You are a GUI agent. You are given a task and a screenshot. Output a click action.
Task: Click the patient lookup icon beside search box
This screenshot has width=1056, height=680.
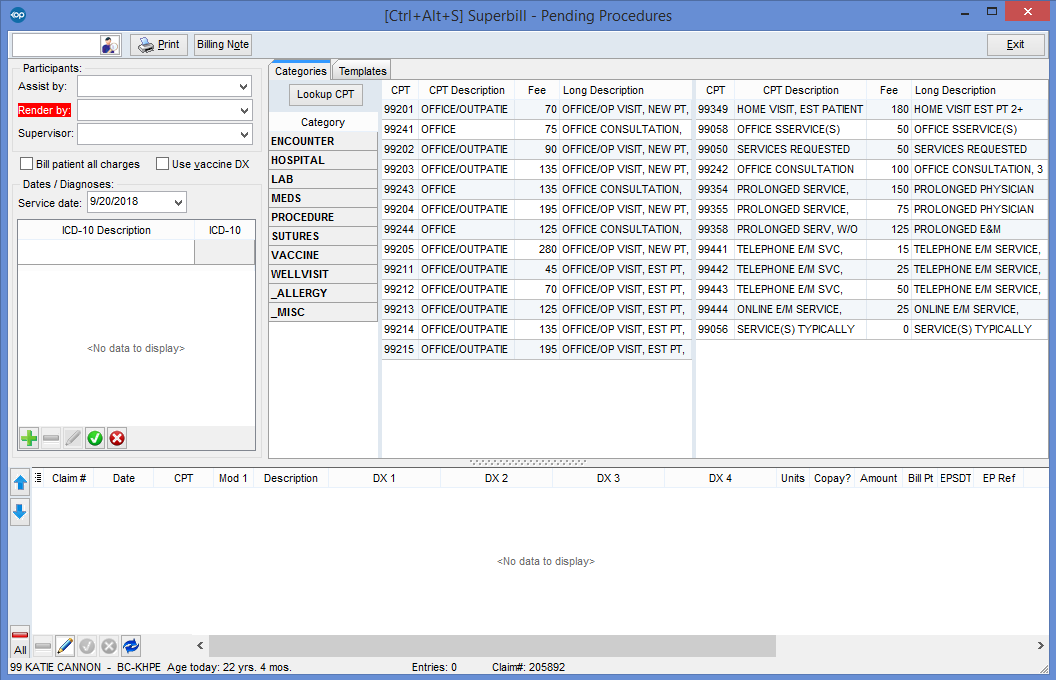pyautogui.click(x=110, y=45)
